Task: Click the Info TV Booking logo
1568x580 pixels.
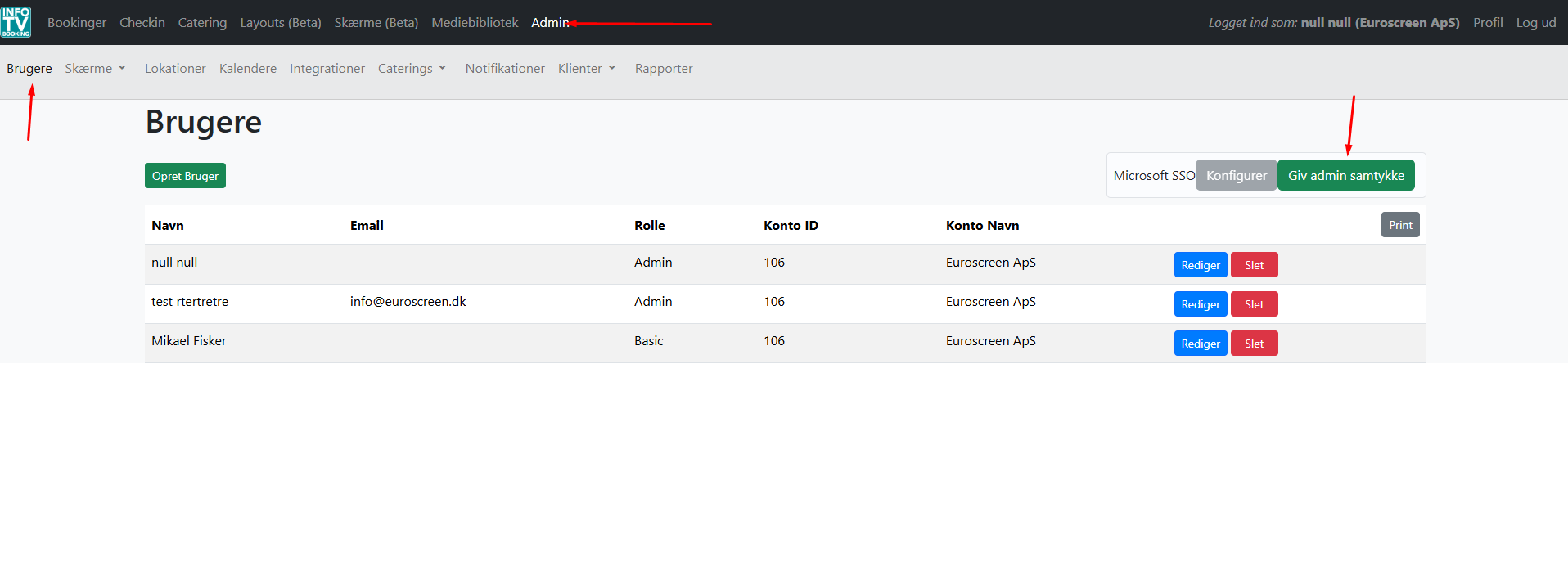Action: [16, 22]
